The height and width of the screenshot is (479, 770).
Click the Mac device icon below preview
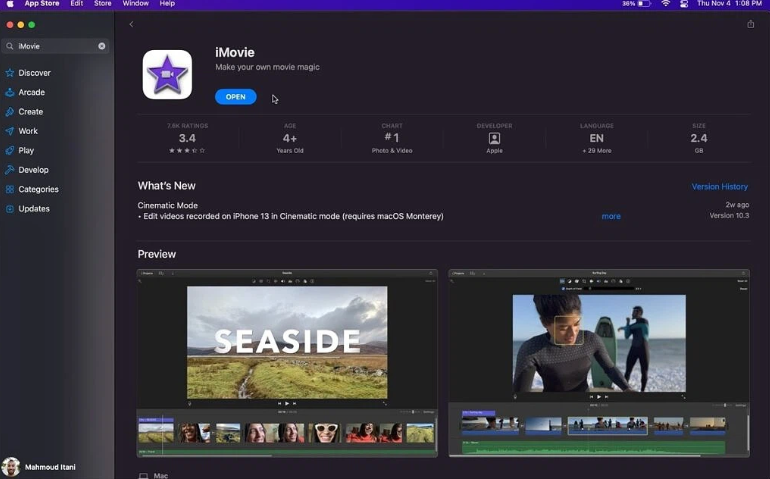pos(143,476)
